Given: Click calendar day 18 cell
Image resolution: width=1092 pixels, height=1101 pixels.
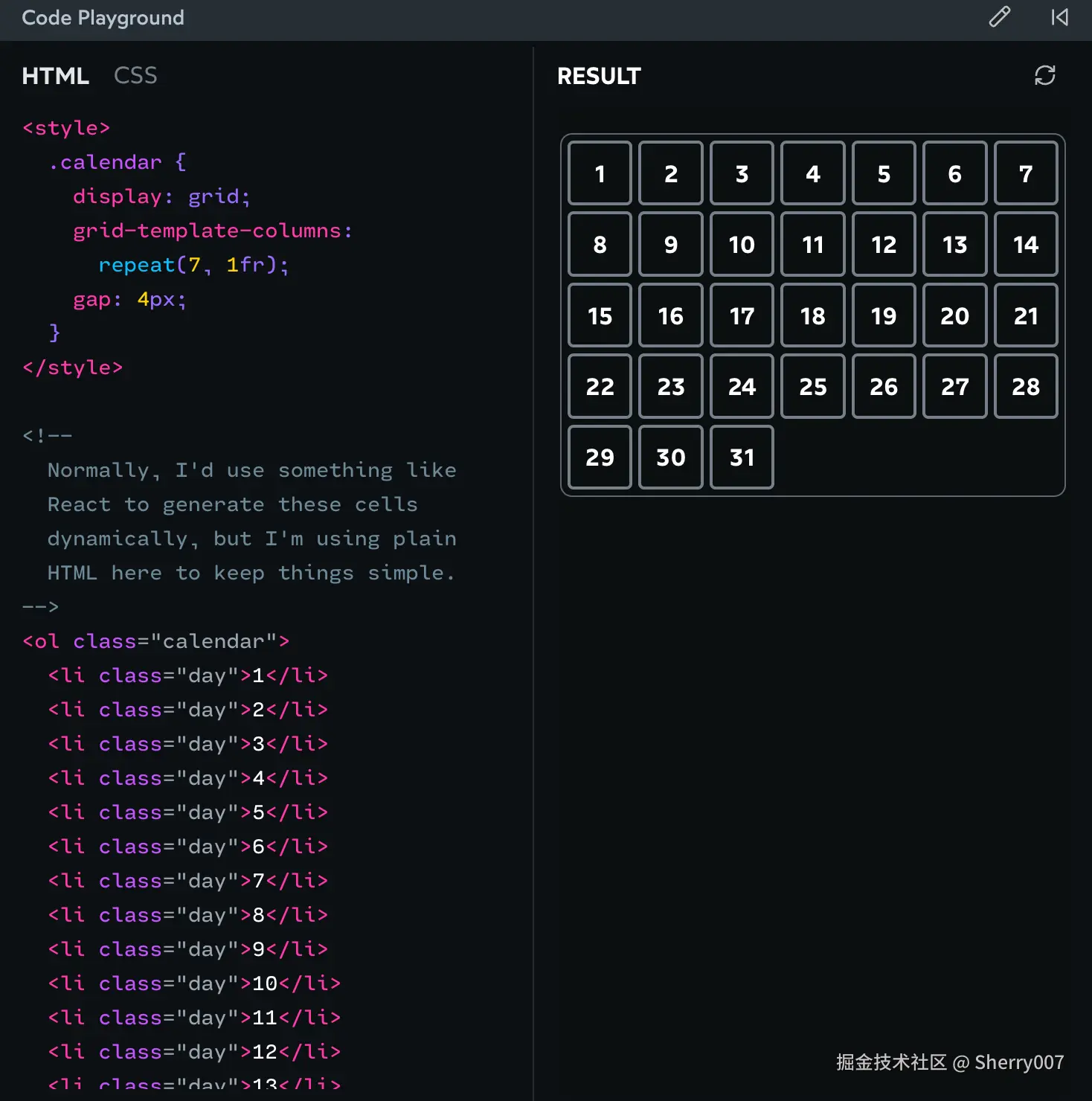Looking at the screenshot, I should [x=813, y=315].
